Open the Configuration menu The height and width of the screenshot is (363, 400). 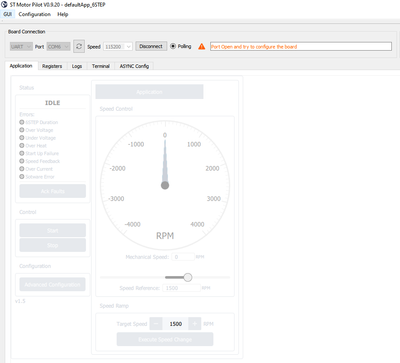pos(35,14)
